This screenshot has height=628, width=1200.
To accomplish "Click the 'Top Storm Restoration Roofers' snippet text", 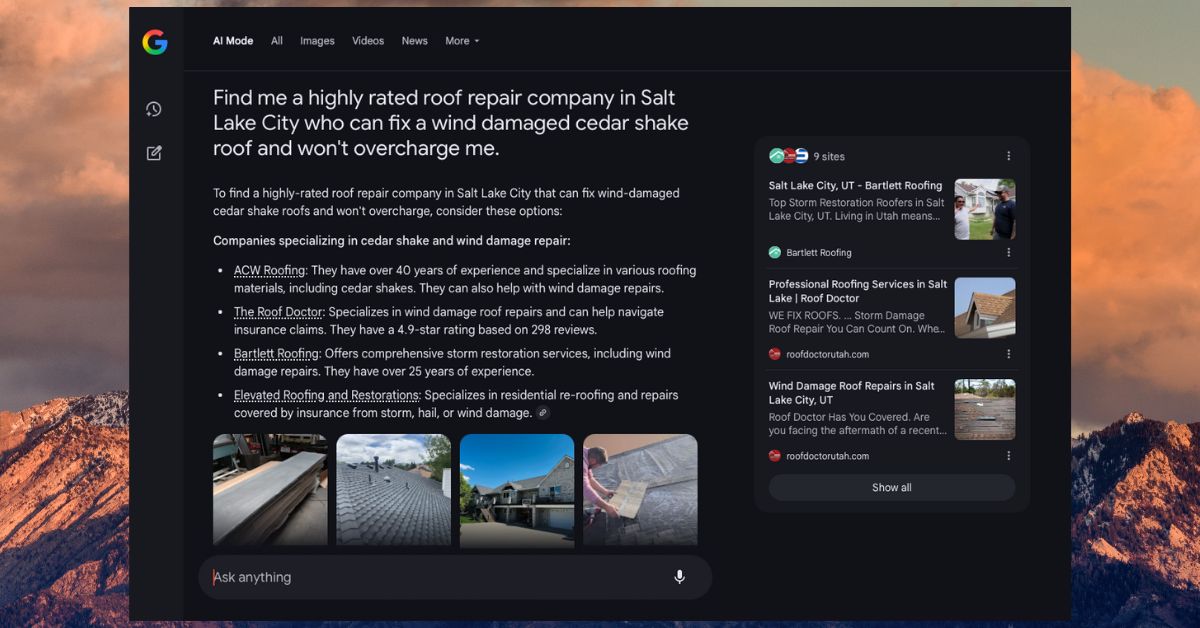I will 856,209.
